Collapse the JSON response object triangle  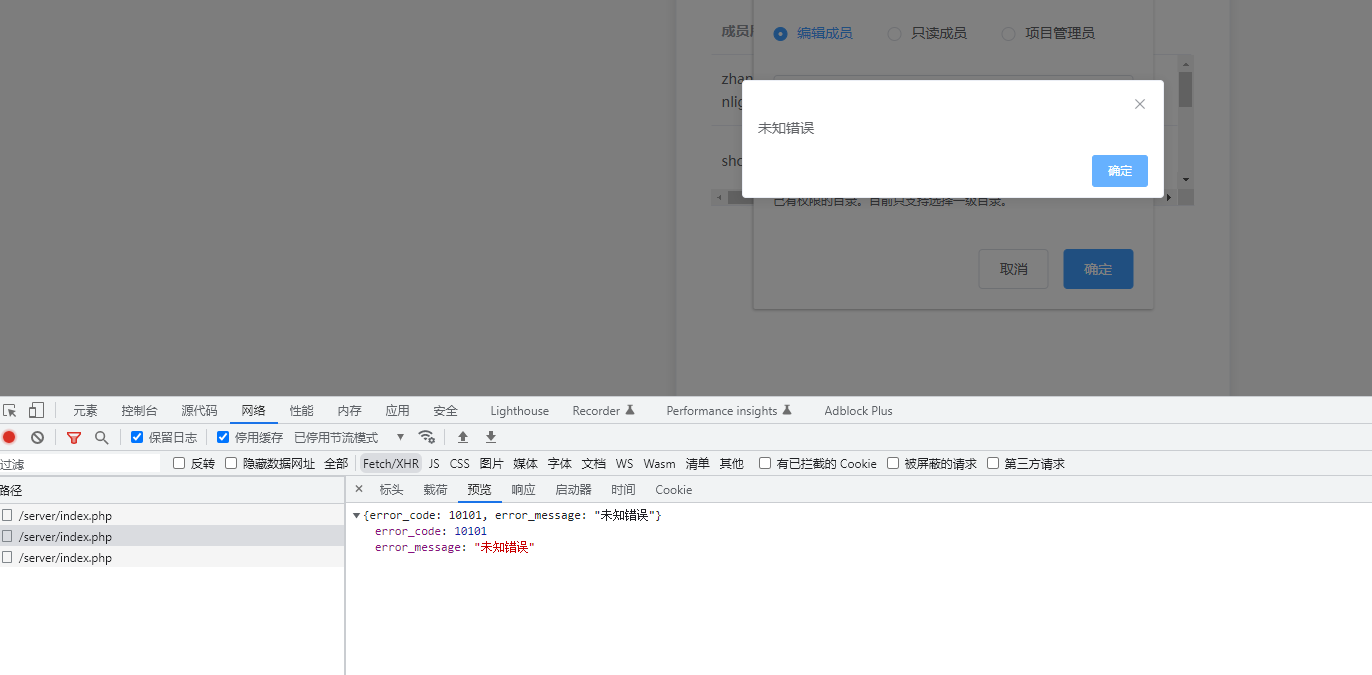(357, 515)
